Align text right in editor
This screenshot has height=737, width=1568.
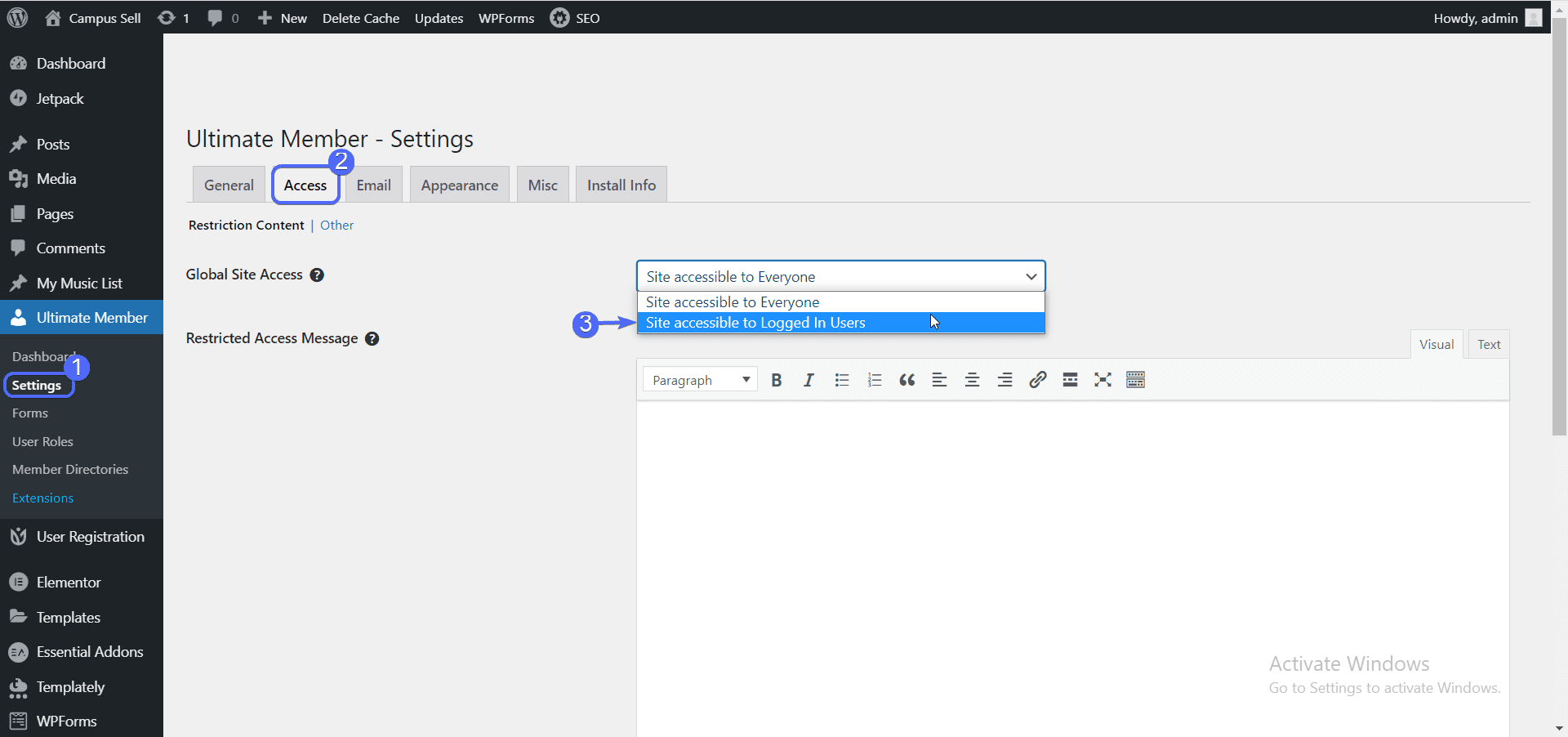pyautogui.click(x=1005, y=380)
